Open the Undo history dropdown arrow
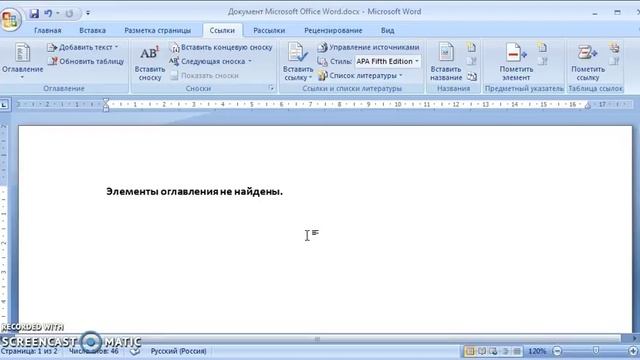 pyautogui.click(x=58, y=13)
